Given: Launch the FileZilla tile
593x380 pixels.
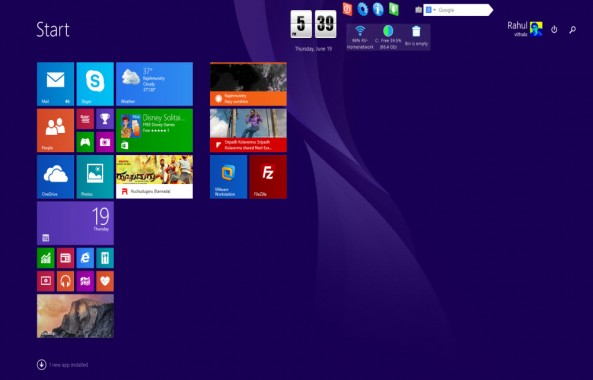Looking at the screenshot, I should (x=268, y=177).
